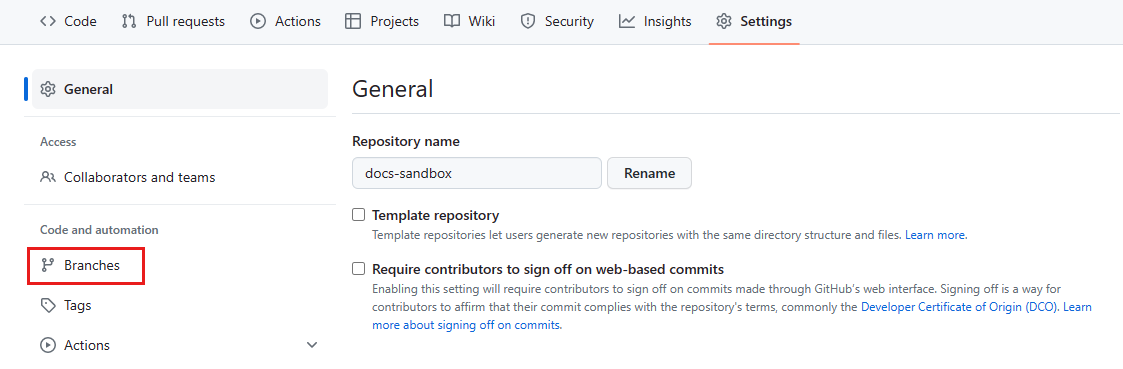The image size is (1123, 369).
Task: Click the Branches git-branch icon in sidebar
Action: tap(48, 265)
